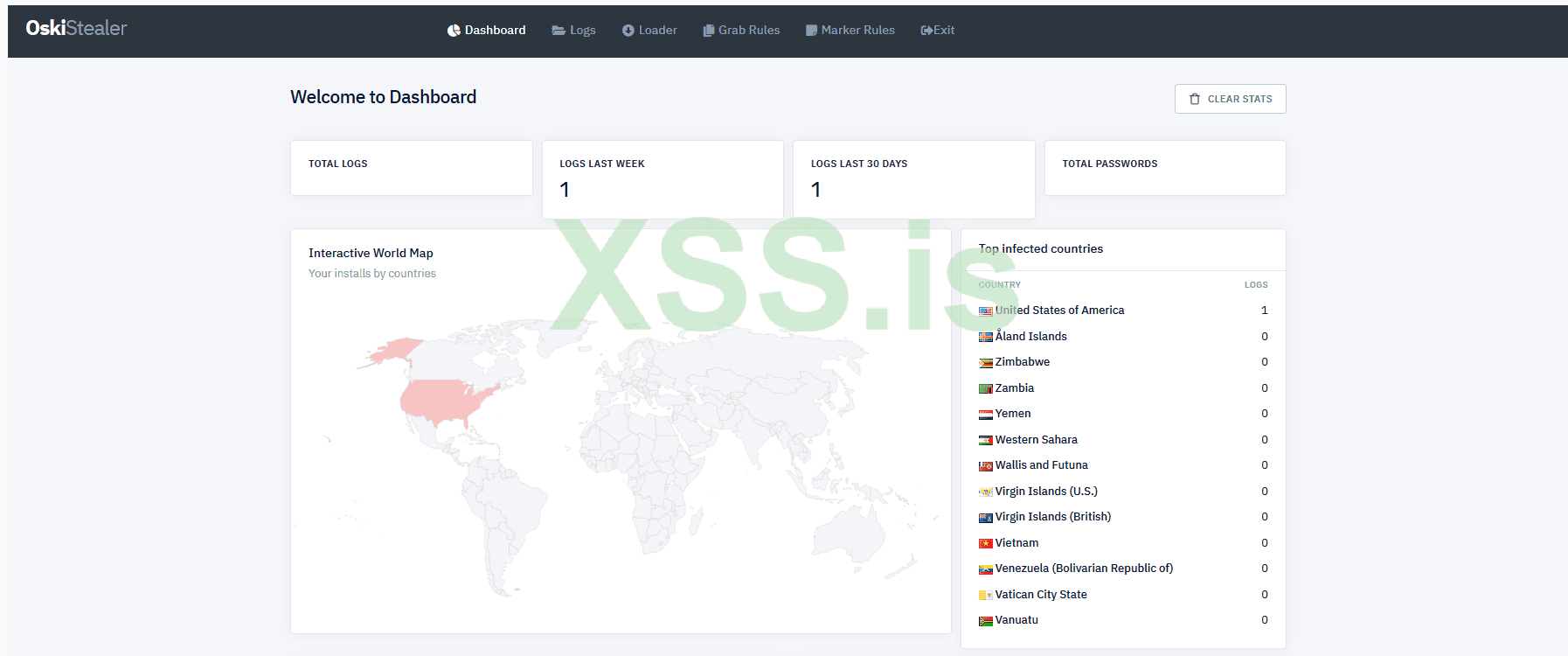Screen dimensions: 1568x656
Task: Click the Total Passwords stat card
Action: tap(1165, 168)
